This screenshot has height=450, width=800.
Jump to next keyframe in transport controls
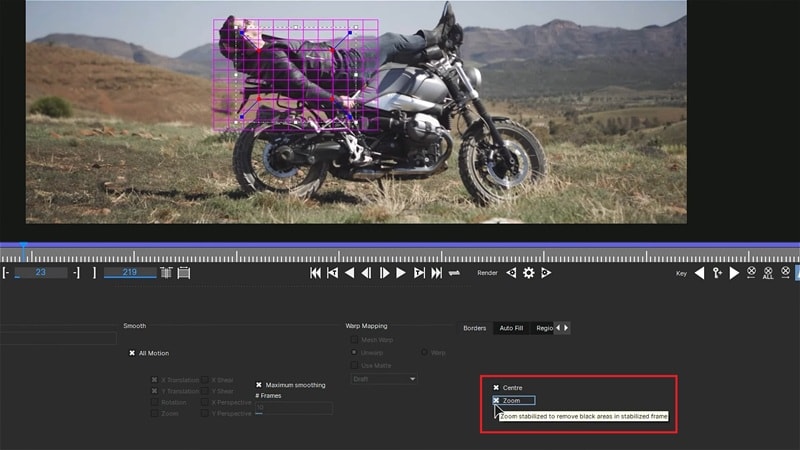coord(419,273)
